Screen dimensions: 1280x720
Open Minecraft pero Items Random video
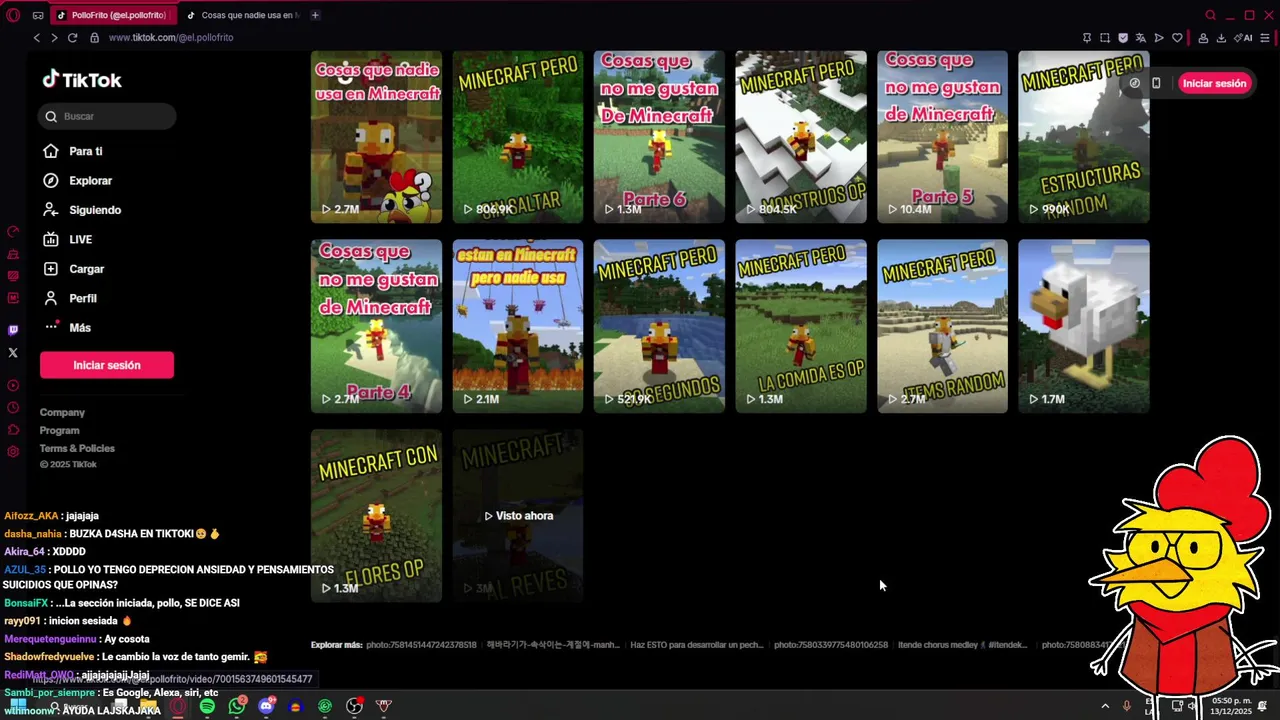point(942,326)
